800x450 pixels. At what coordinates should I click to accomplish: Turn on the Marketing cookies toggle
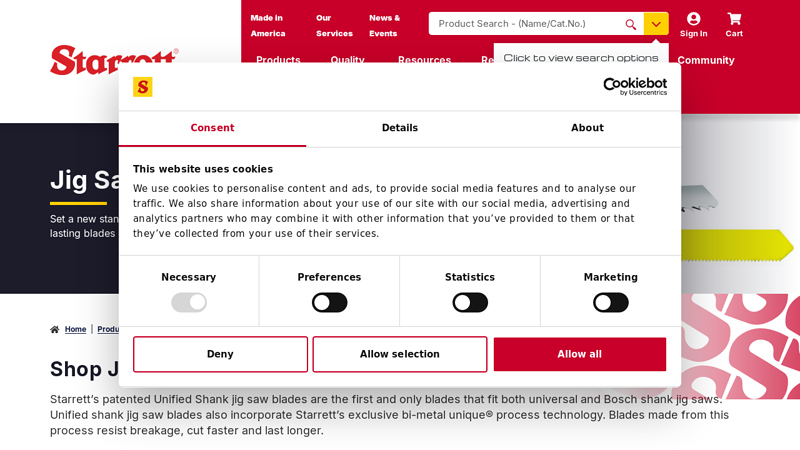610,302
